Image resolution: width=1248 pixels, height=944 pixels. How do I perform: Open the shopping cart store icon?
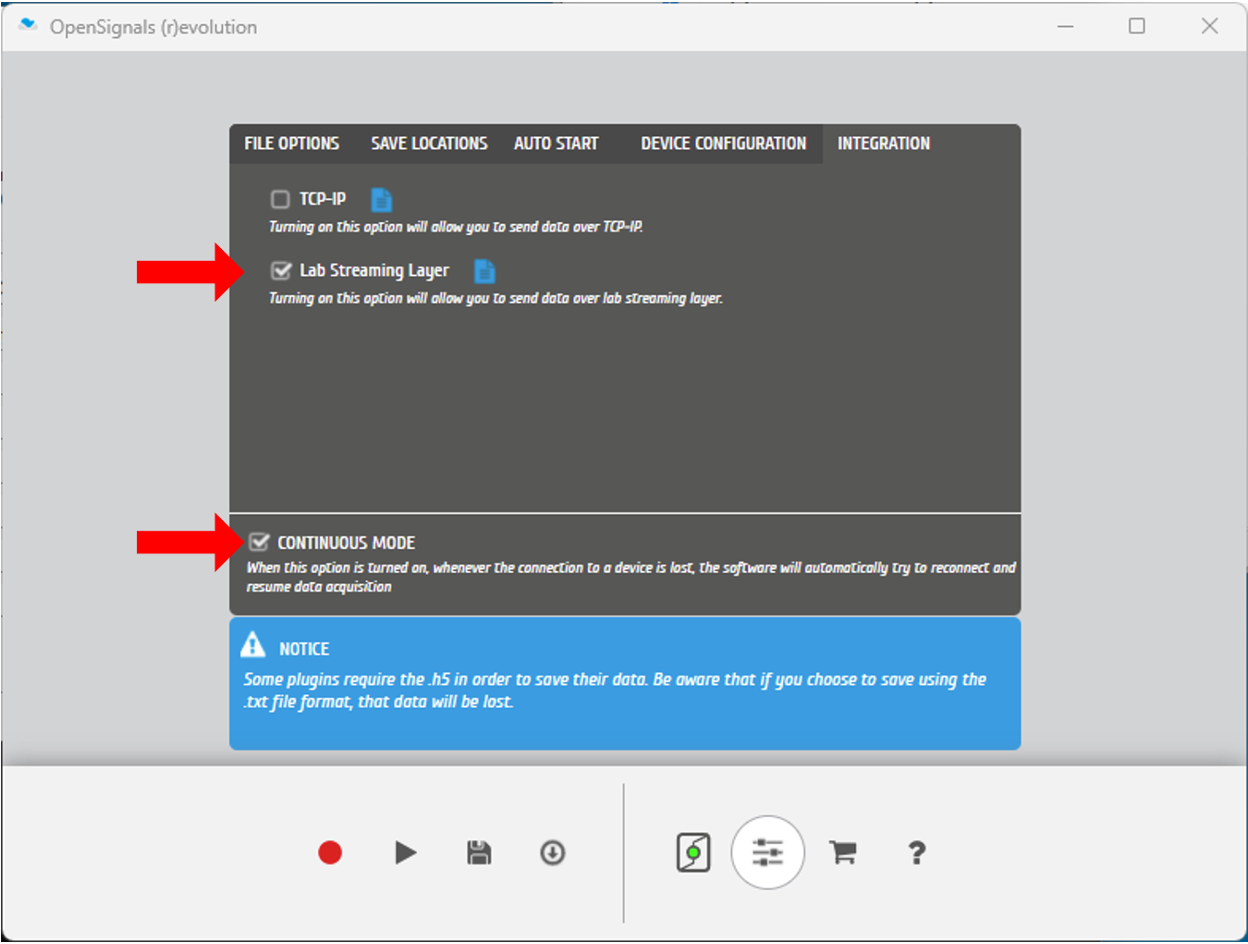pyautogui.click(x=843, y=853)
